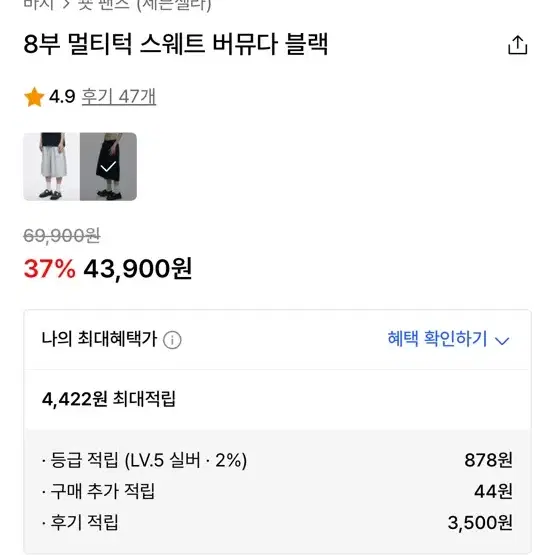Go to 바지 breadcrumb category

39,5
